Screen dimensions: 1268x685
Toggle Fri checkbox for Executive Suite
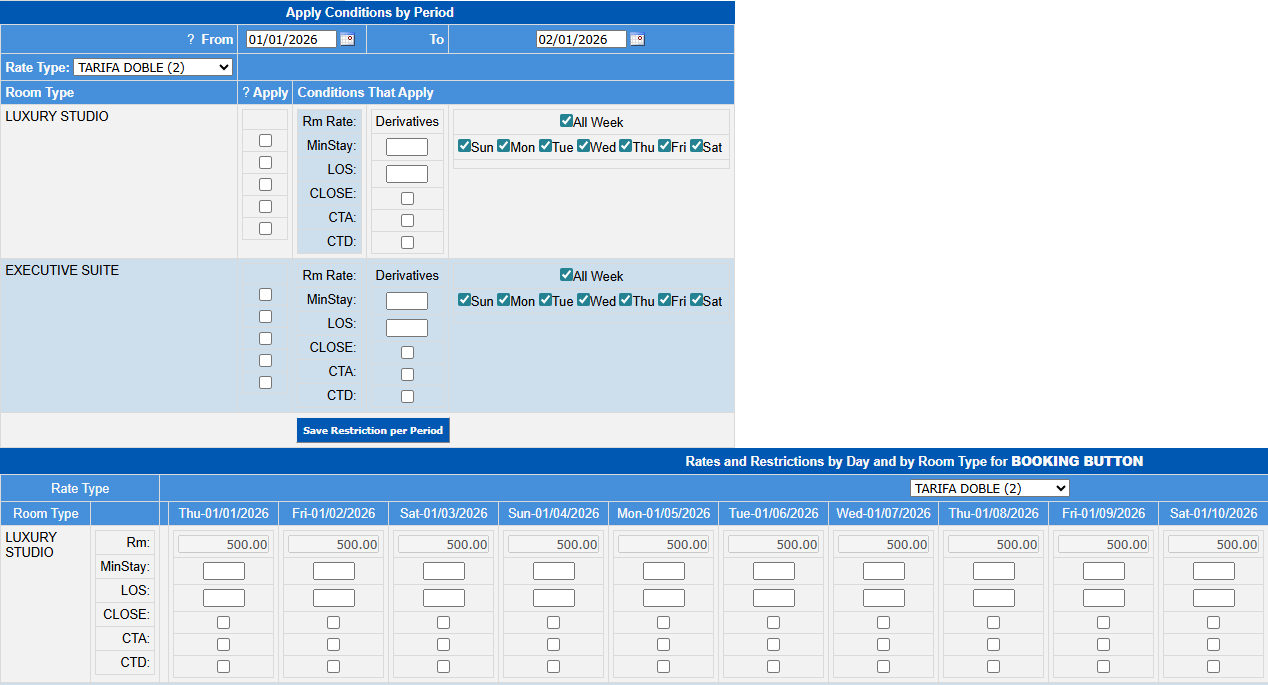(x=665, y=300)
